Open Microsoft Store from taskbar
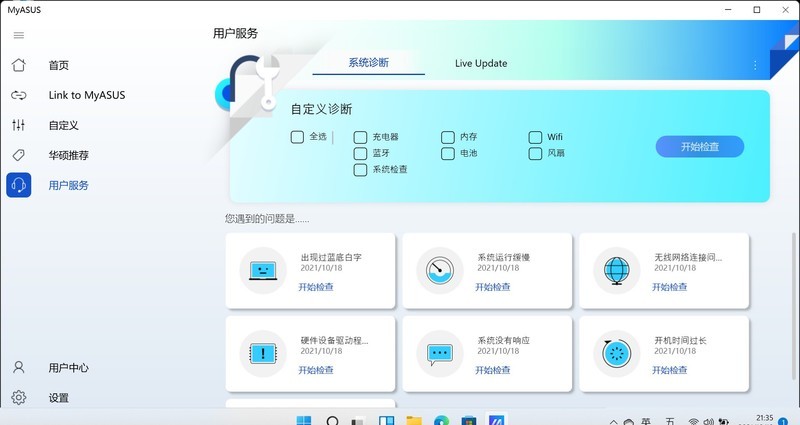The height and width of the screenshot is (425, 800). click(469, 420)
